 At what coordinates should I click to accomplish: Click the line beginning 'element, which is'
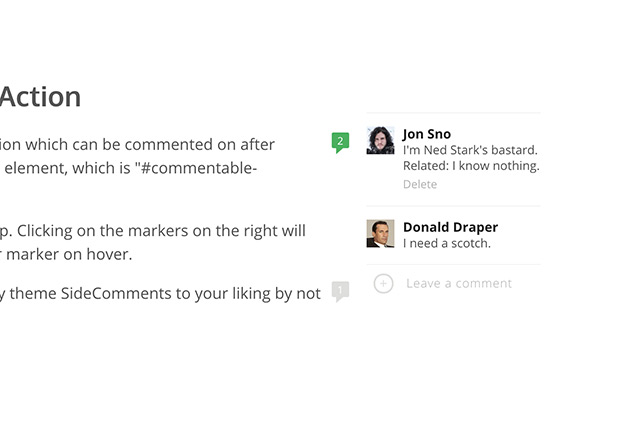128,168
